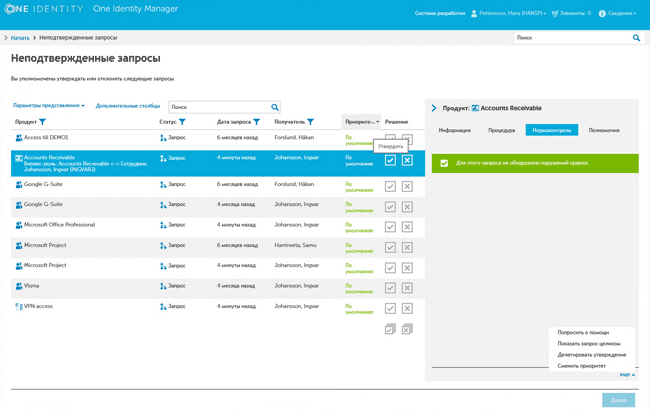Screen dimensions: 650x410
Task: Open the Access till DEMO1 product row
Action: pyautogui.click(x=46, y=138)
